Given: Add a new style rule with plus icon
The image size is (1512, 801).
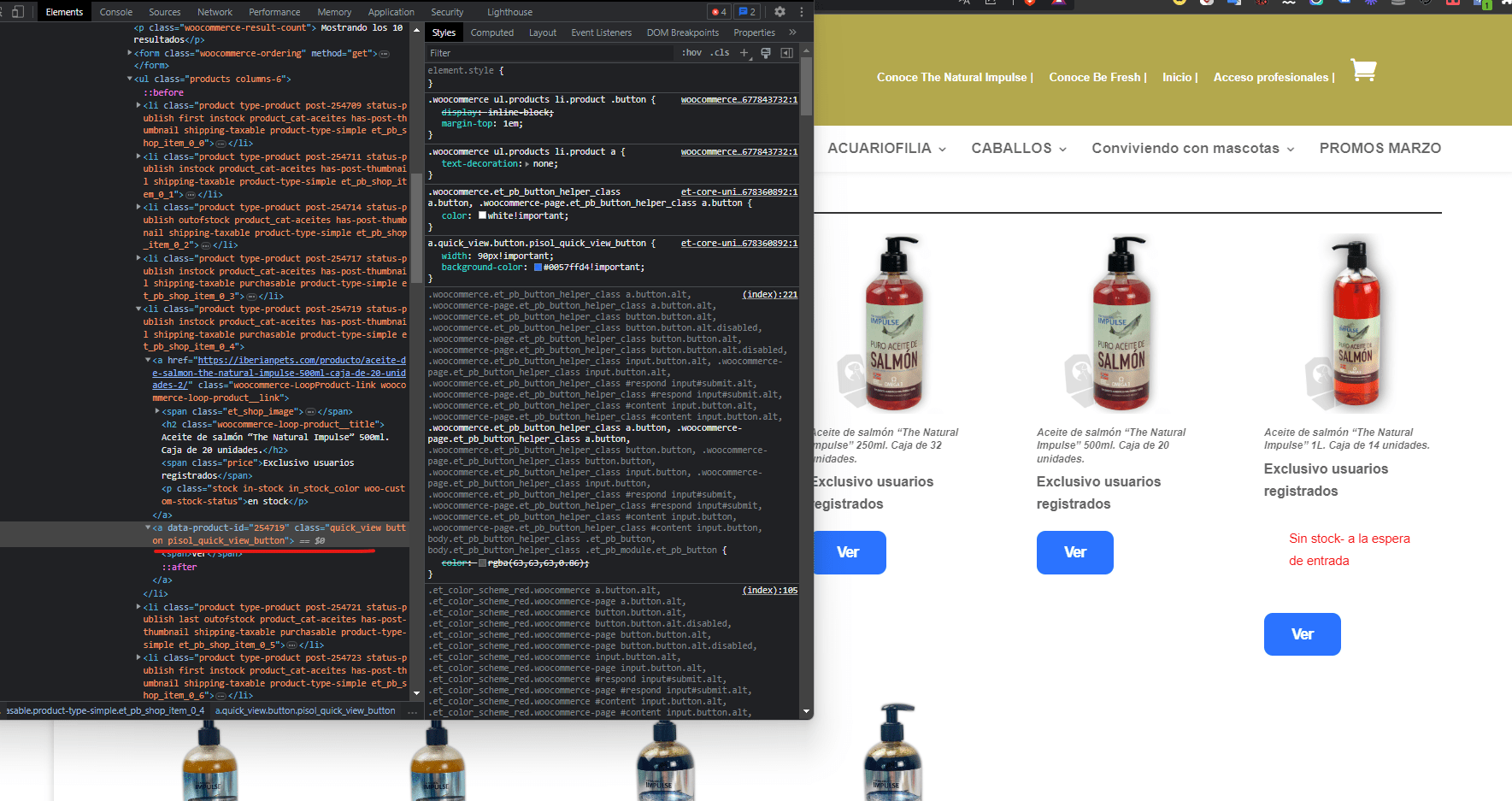Looking at the screenshot, I should click(x=744, y=53).
